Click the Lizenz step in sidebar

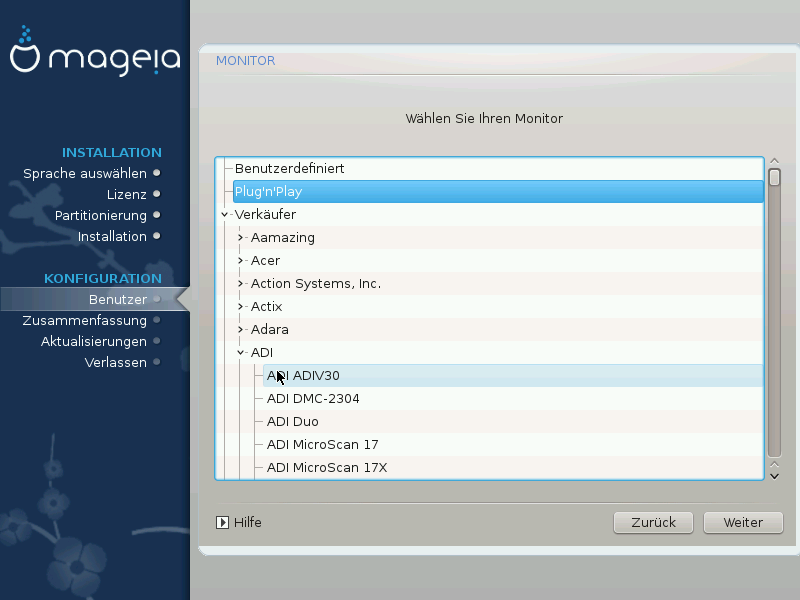(127, 194)
